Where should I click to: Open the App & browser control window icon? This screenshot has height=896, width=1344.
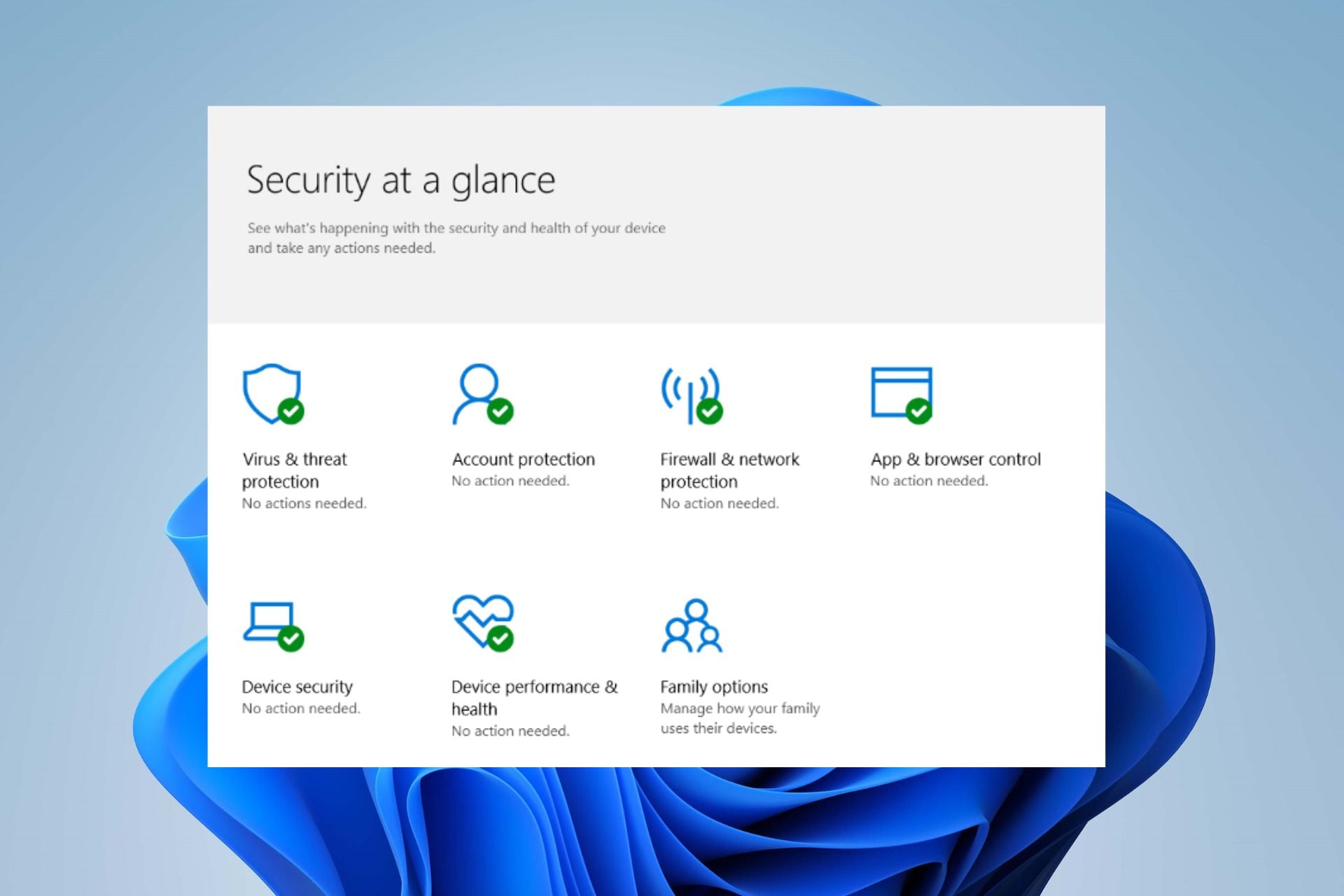902,392
